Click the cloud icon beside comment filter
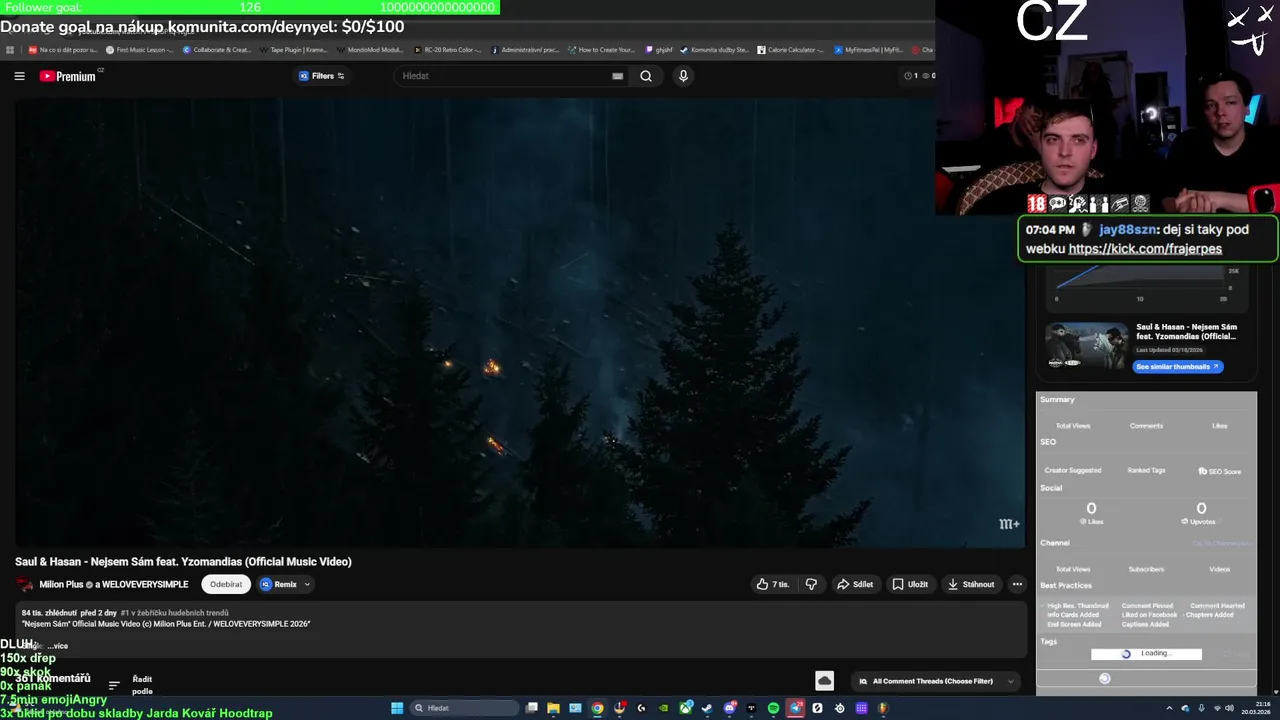The image size is (1280, 720). click(x=824, y=681)
